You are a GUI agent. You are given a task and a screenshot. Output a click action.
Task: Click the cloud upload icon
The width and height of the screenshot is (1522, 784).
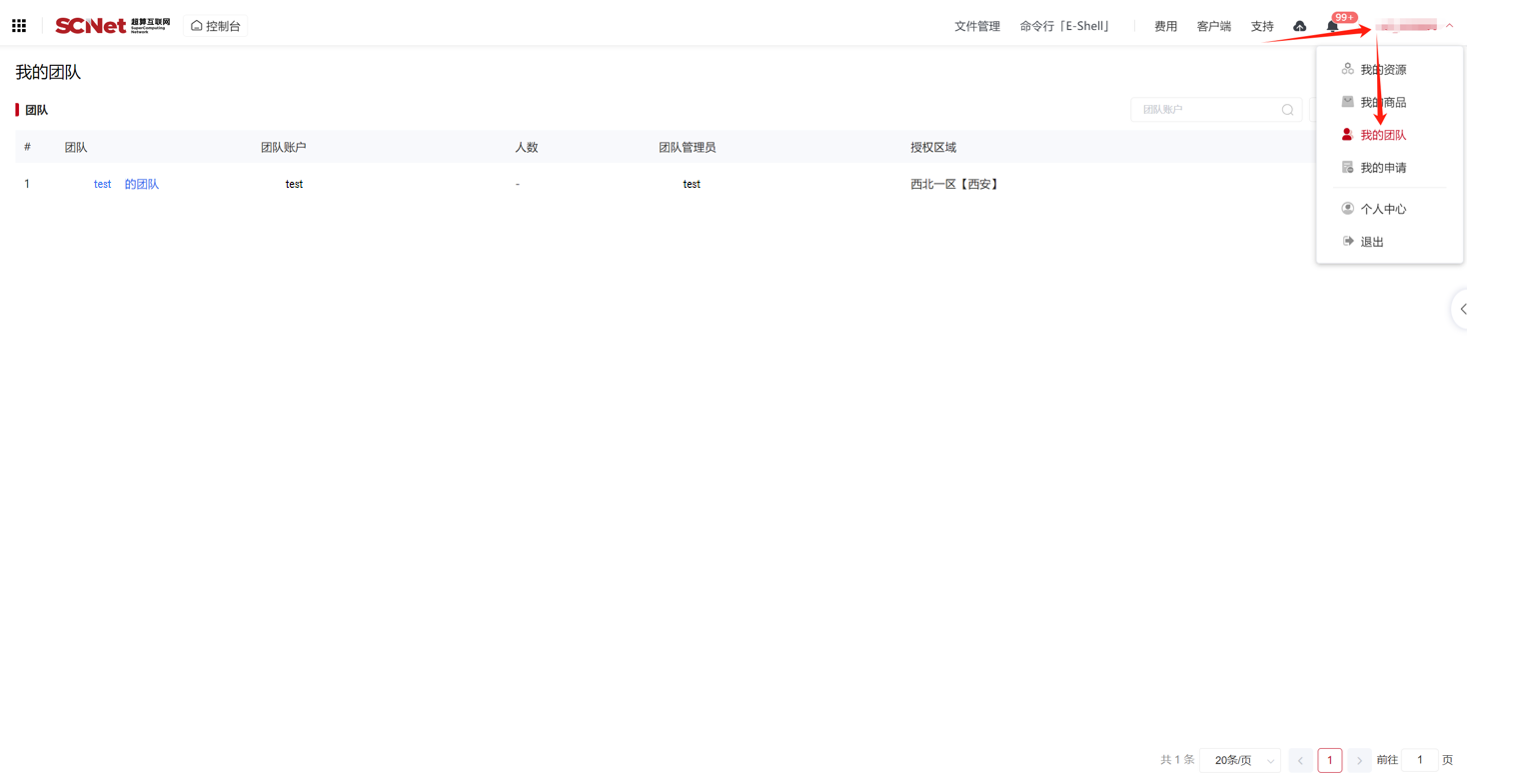1299,26
